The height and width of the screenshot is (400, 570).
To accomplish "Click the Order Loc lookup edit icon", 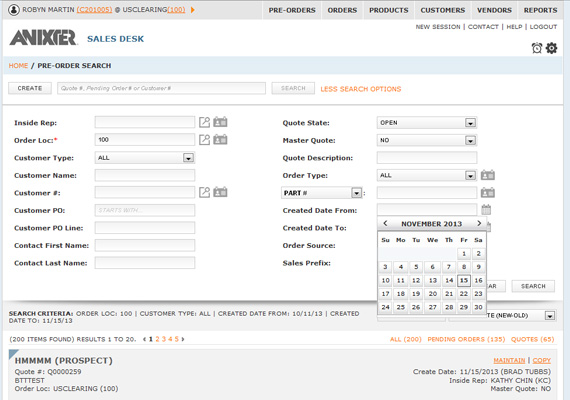I will [204, 140].
